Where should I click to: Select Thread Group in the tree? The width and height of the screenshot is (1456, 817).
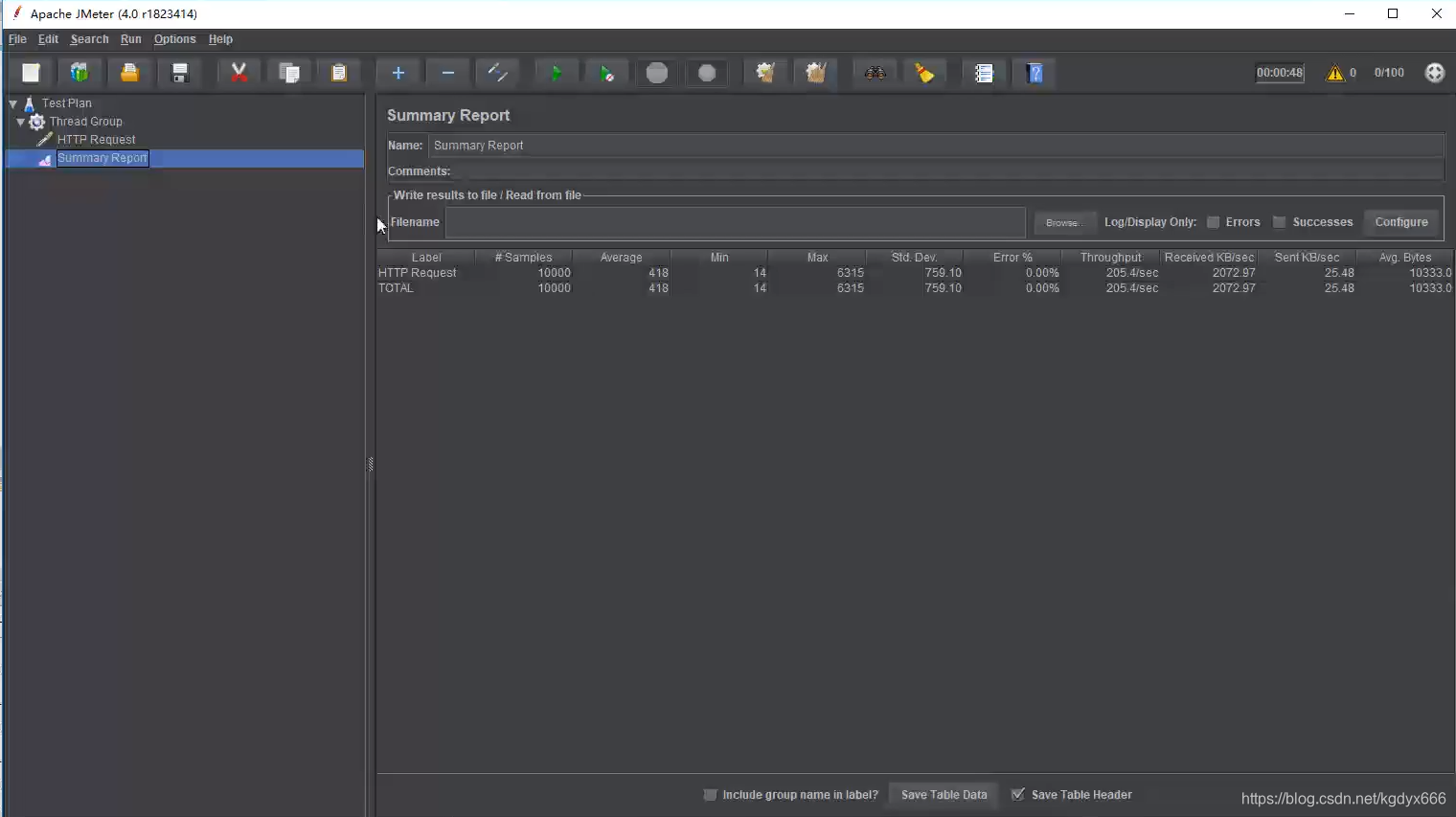86,122
